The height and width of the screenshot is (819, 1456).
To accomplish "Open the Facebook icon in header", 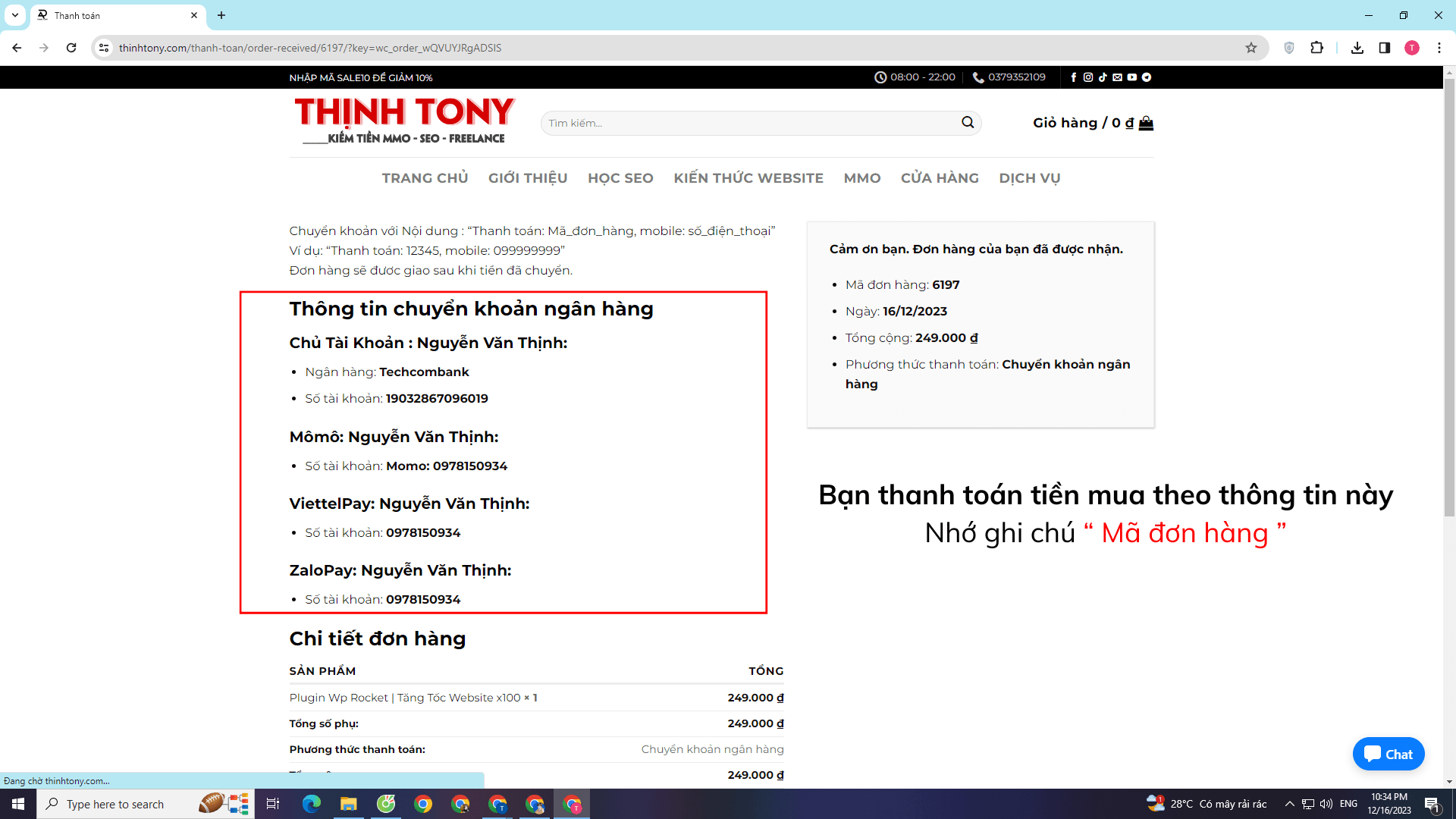I will pyautogui.click(x=1074, y=77).
